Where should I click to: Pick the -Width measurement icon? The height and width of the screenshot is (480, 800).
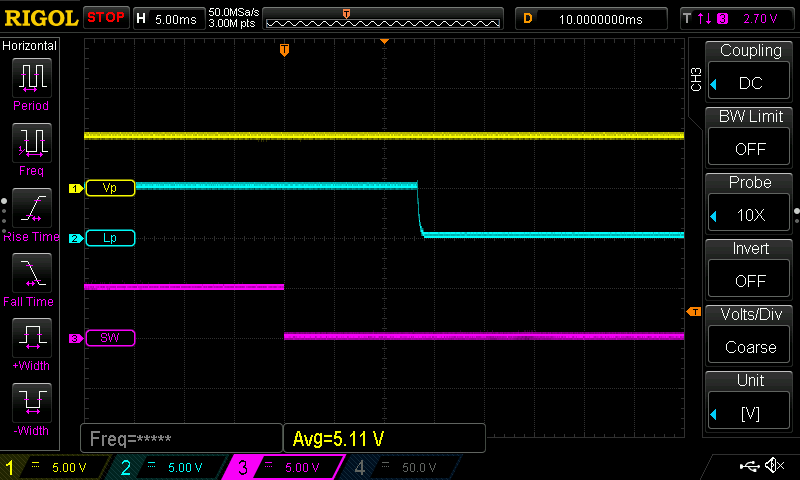click(30, 402)
